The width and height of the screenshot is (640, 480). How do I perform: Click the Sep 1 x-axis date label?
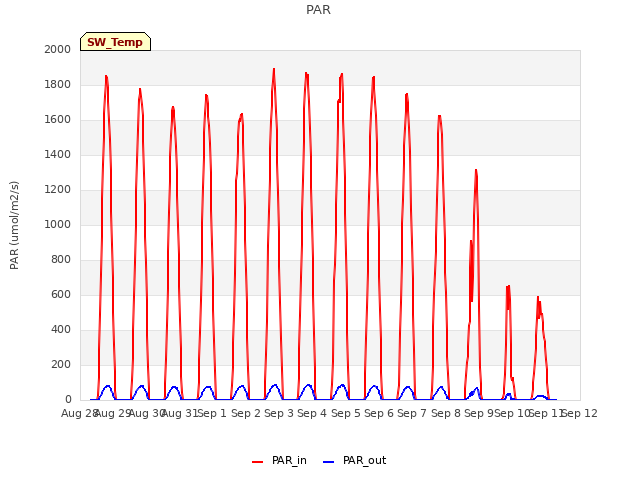212,413
